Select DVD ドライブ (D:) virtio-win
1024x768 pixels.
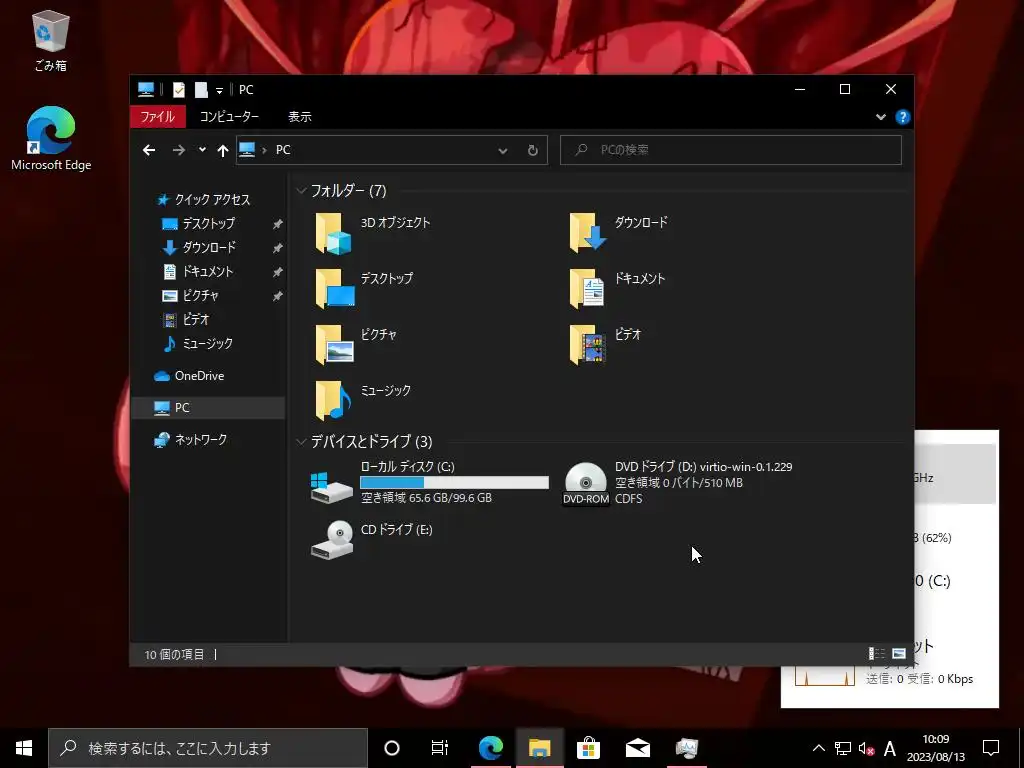[x=678, y=483]
